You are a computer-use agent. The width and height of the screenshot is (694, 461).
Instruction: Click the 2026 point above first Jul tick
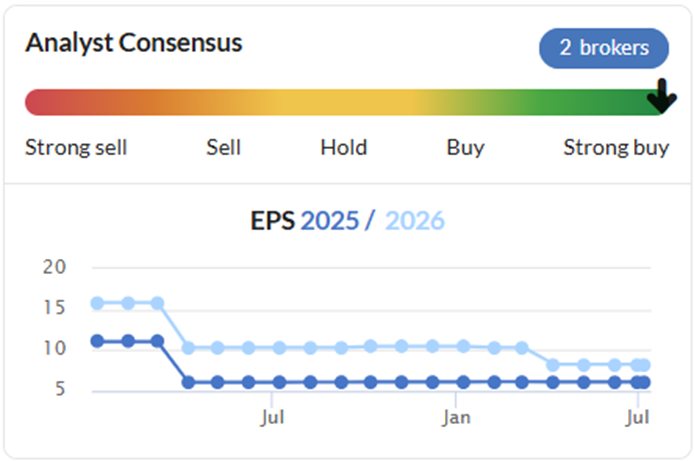(279, 348)
